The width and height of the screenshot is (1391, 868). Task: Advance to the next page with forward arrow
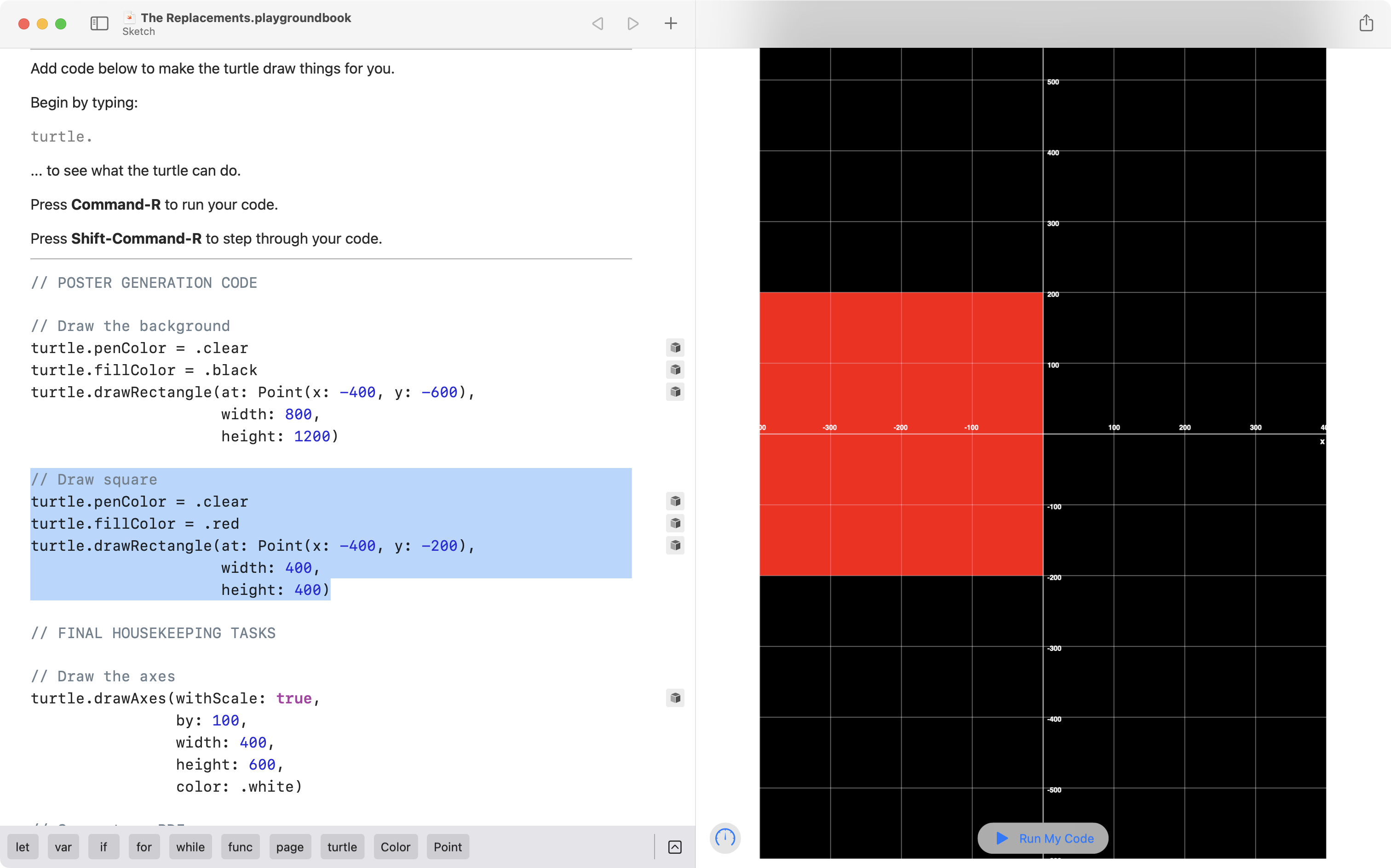click(633, 23)
